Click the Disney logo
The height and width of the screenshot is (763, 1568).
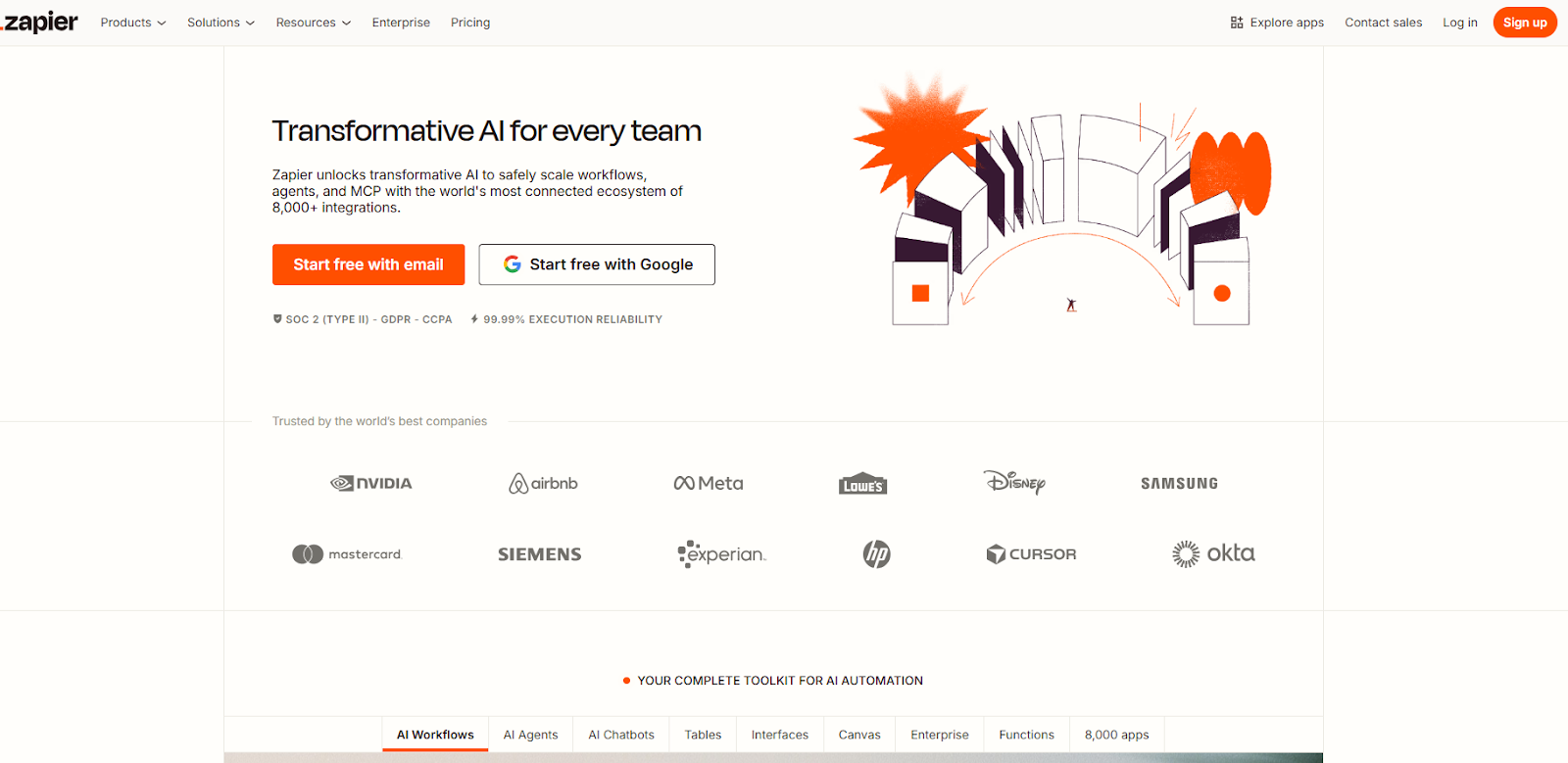[x=1014, y=482]
